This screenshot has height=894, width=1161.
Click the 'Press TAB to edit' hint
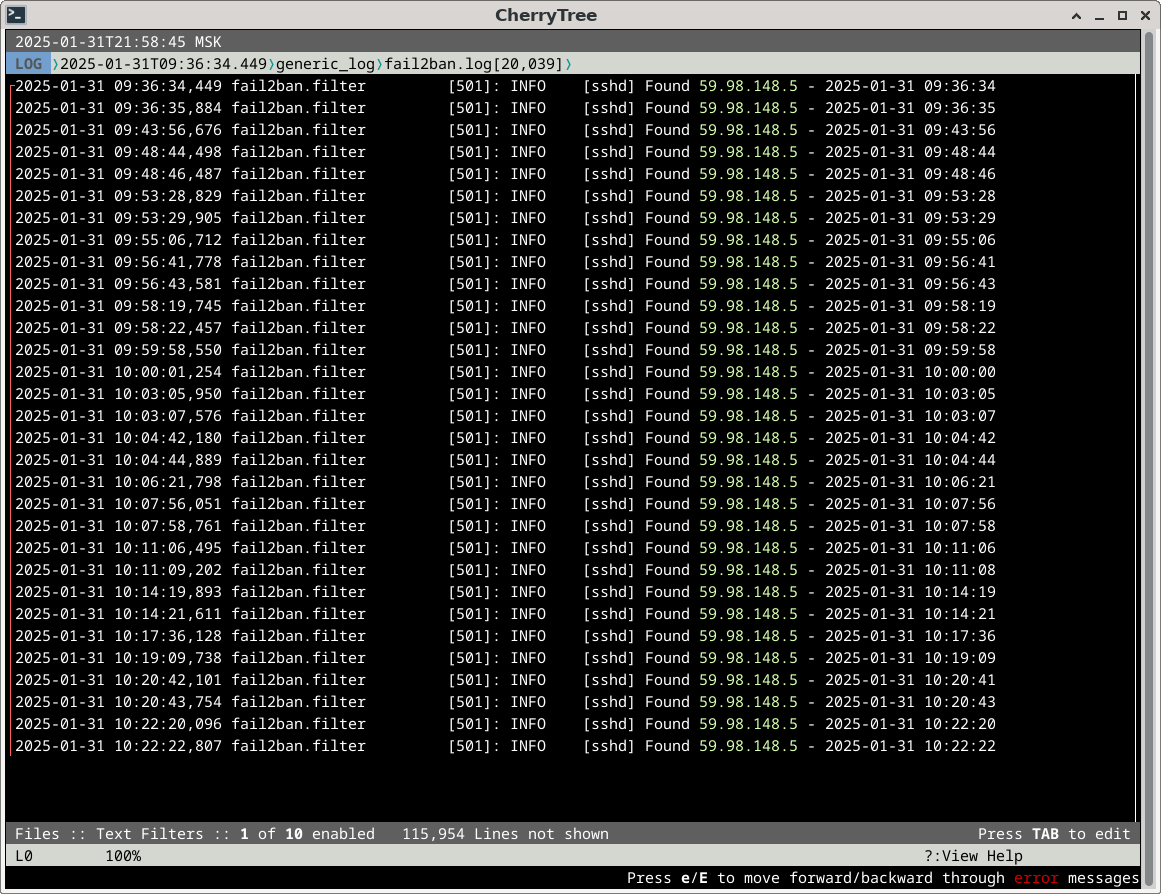(x=1054, y=834)
